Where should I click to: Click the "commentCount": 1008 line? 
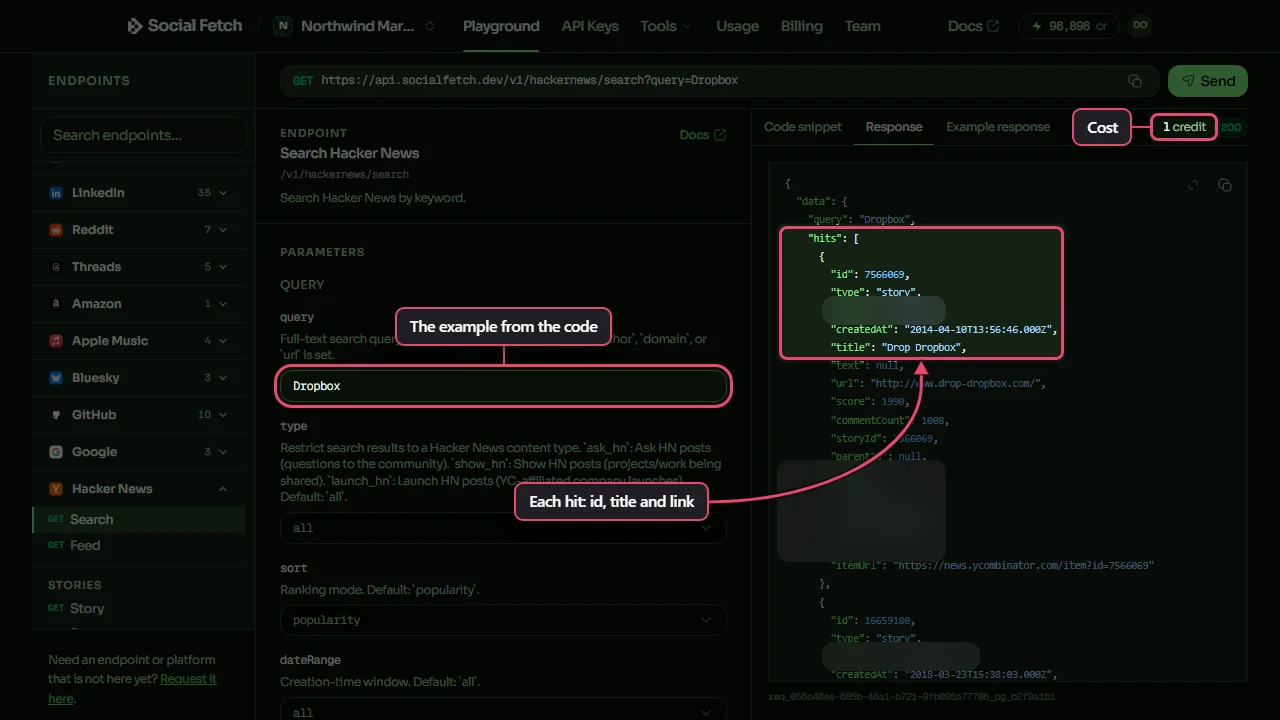point(889,420)
